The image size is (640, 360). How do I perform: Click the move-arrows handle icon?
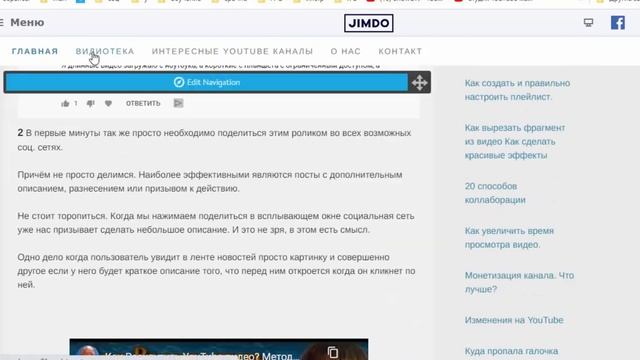[419, 82]
